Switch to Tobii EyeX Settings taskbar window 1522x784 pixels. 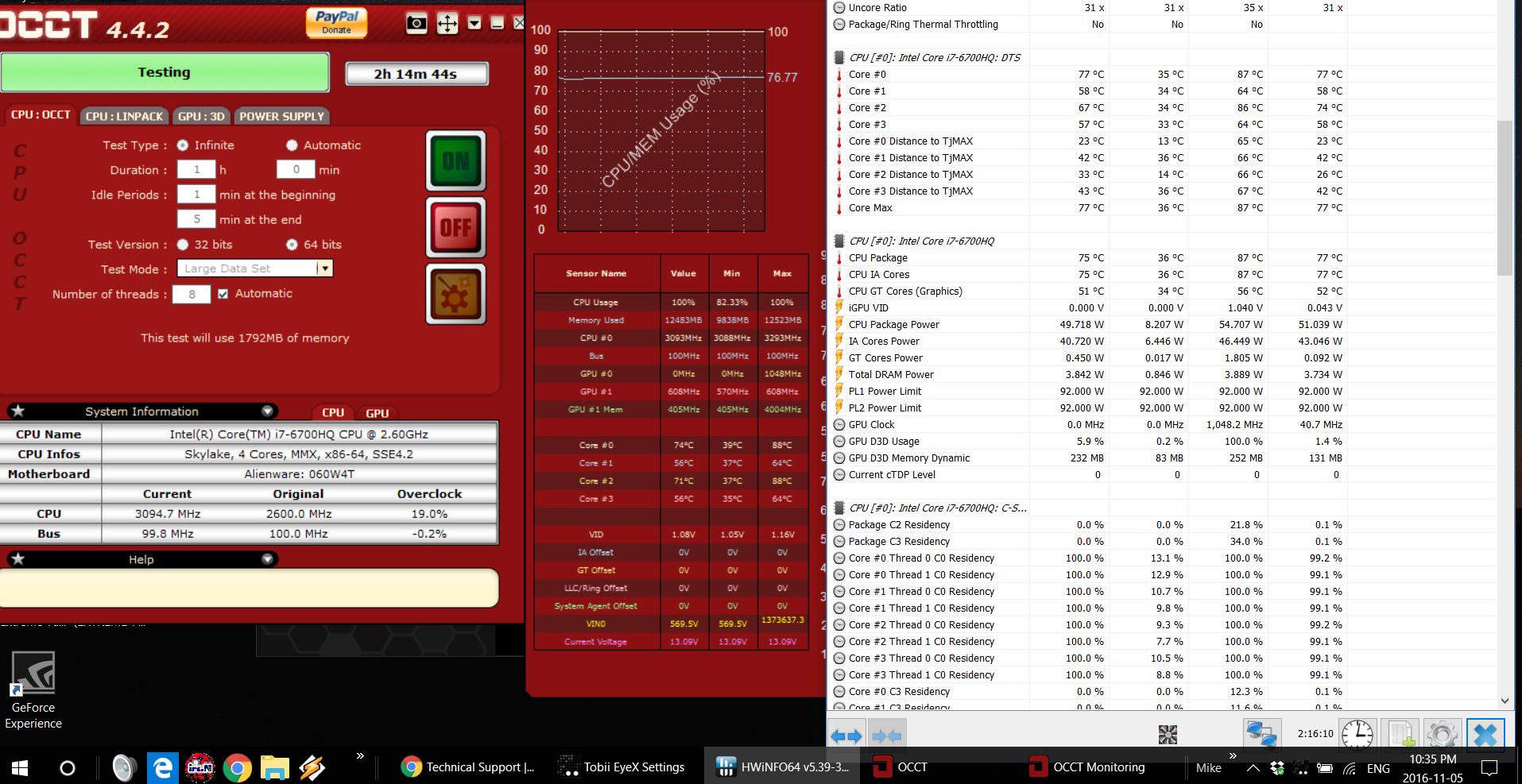pos(624,767)
